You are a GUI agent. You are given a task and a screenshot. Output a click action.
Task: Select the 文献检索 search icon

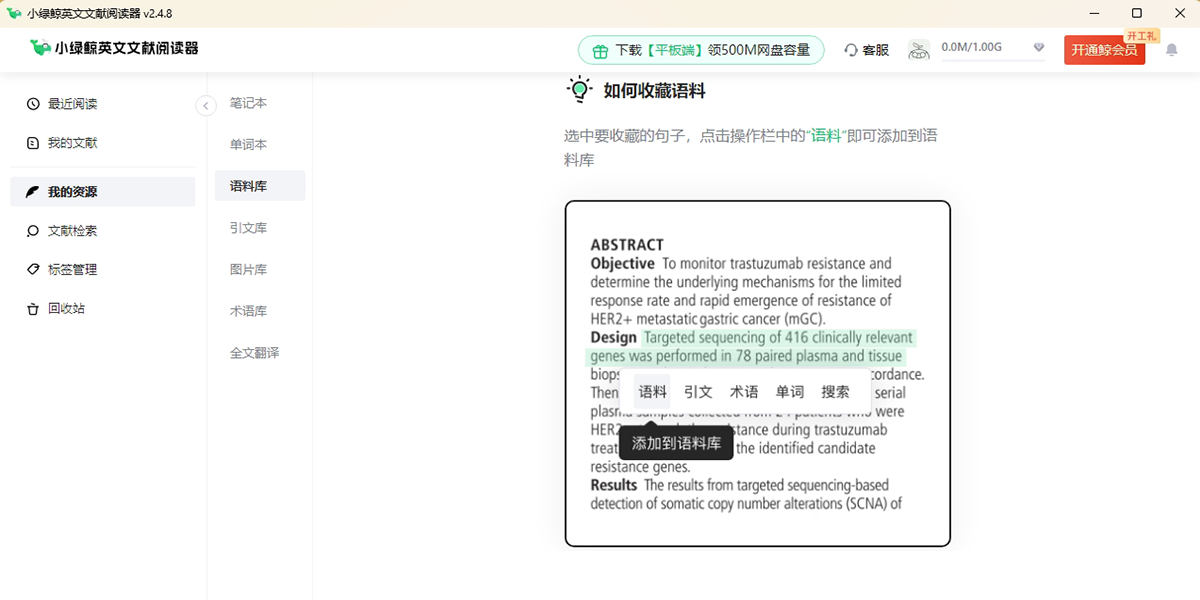tap(32, 230)
